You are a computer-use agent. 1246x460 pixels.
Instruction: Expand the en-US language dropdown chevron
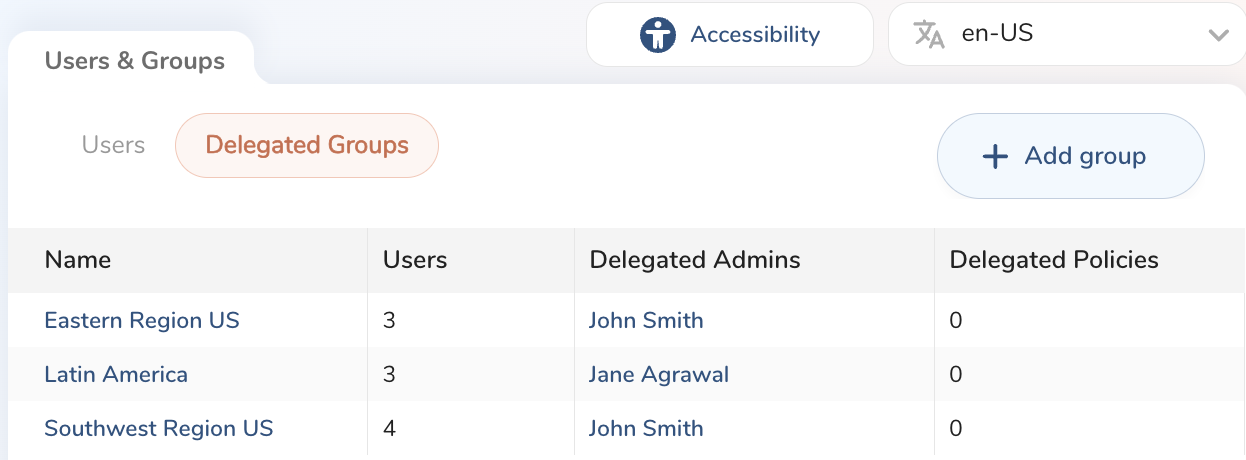[1217, 35]
